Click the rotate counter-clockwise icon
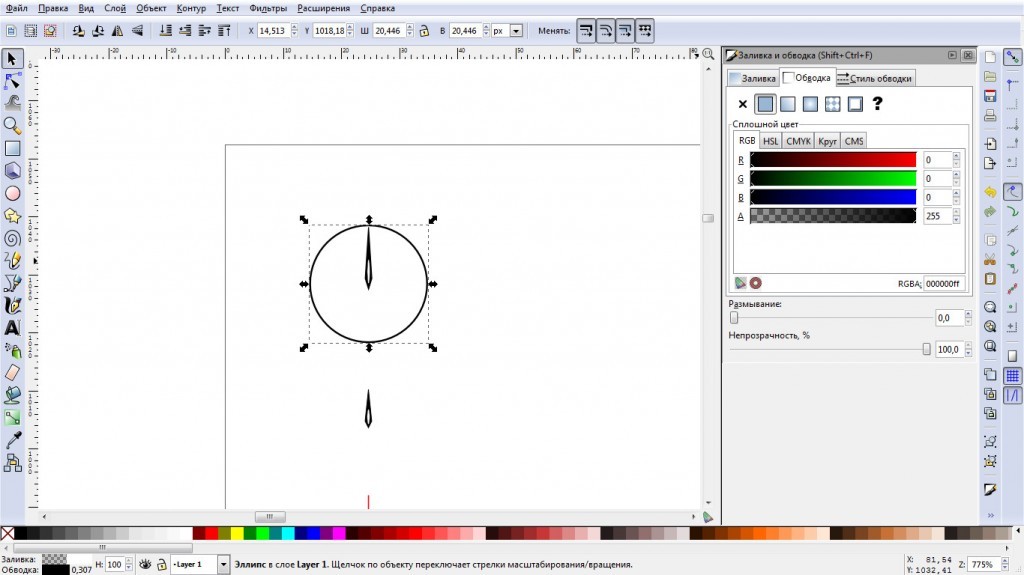The width and height of the screenshot is (1024, 575). point(78,31)
